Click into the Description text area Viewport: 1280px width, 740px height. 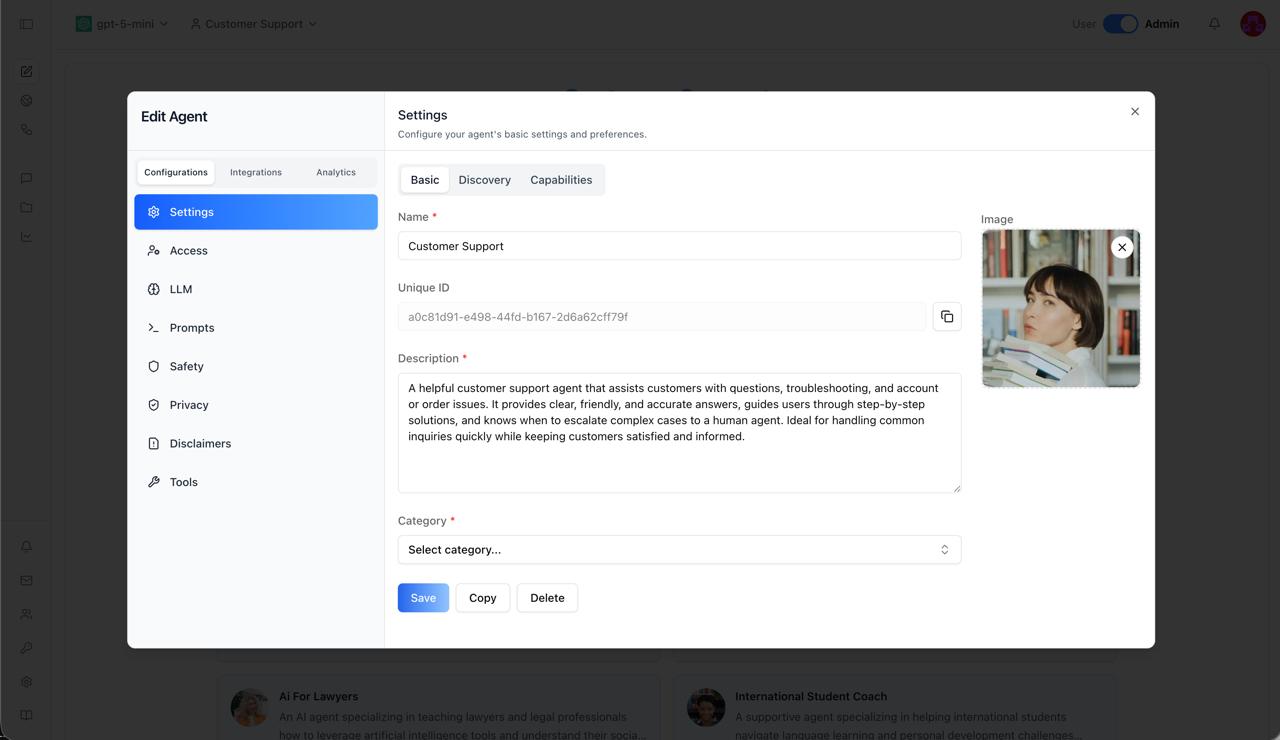coord(679,433)
